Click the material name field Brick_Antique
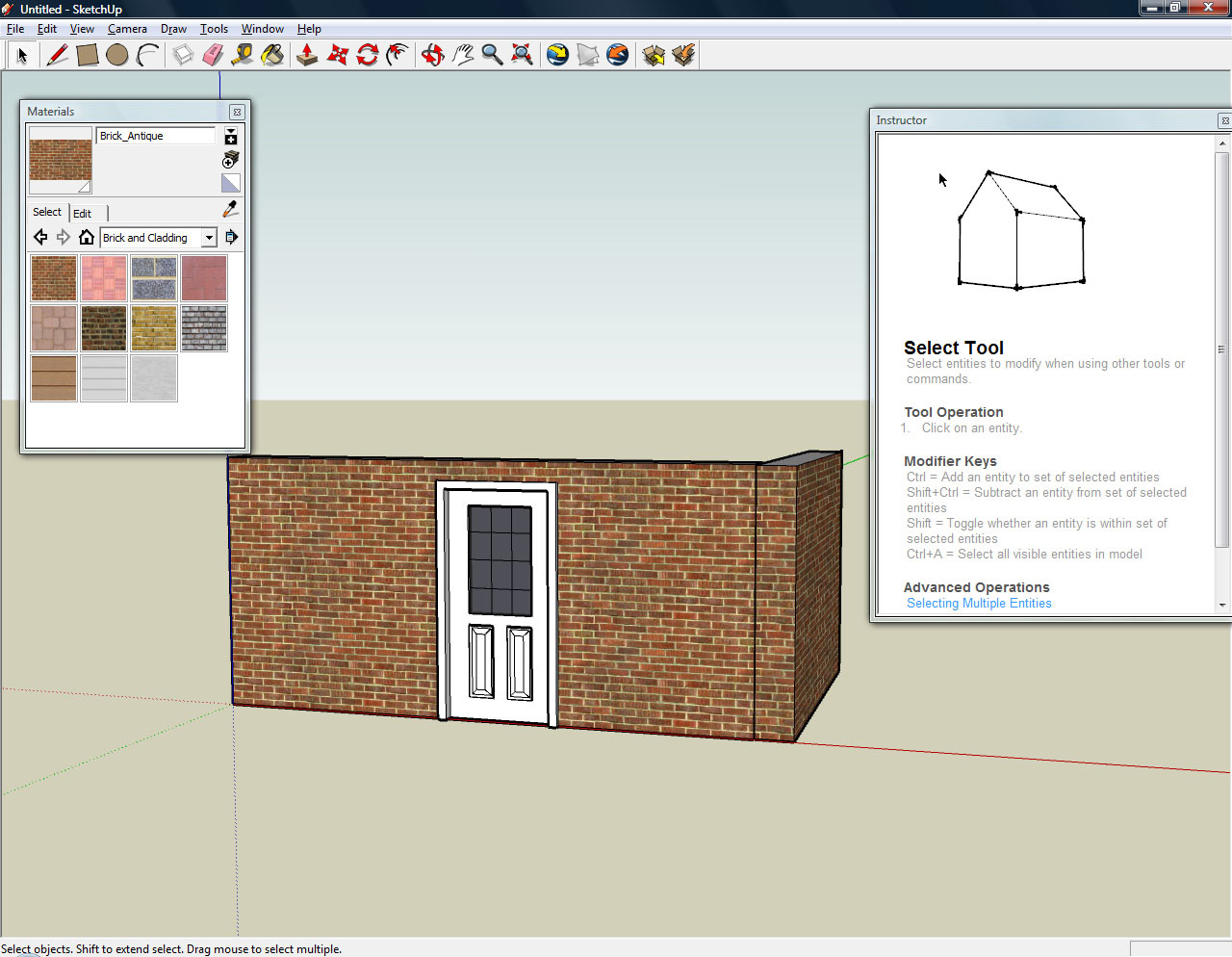 tap(156, 136)
